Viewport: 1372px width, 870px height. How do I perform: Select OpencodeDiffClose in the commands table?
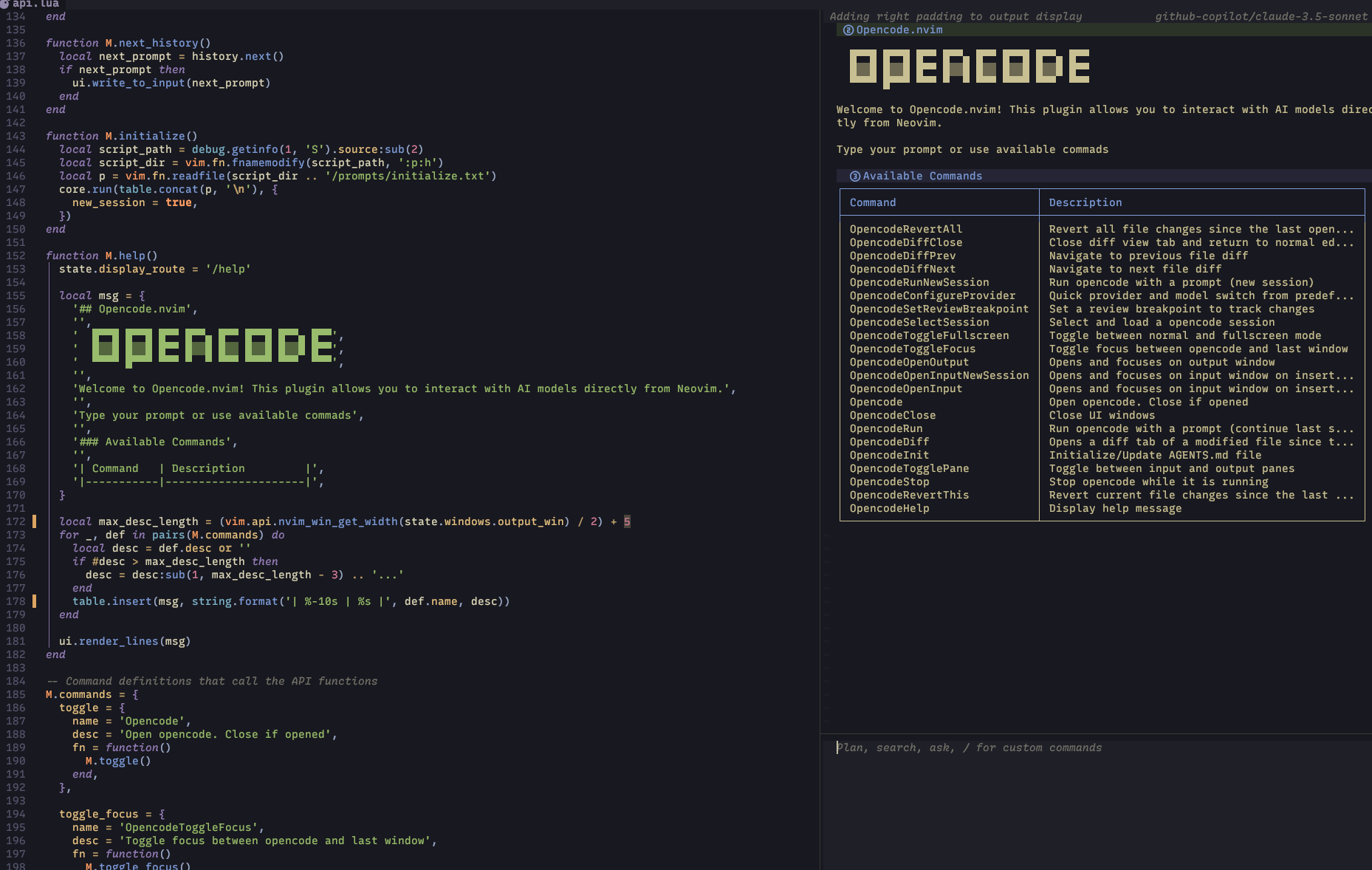906,242
